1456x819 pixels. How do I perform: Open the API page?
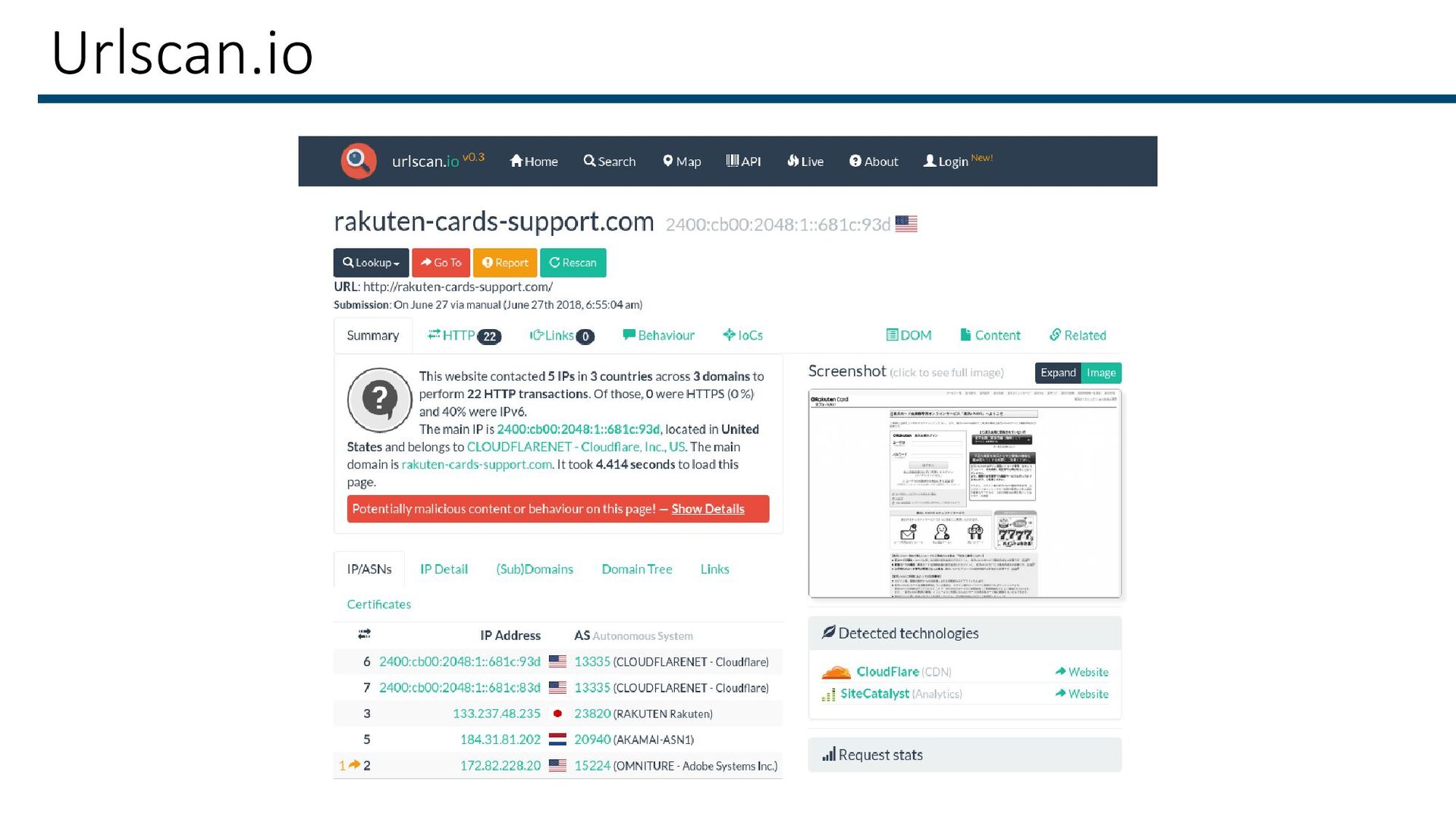point(743,161)
